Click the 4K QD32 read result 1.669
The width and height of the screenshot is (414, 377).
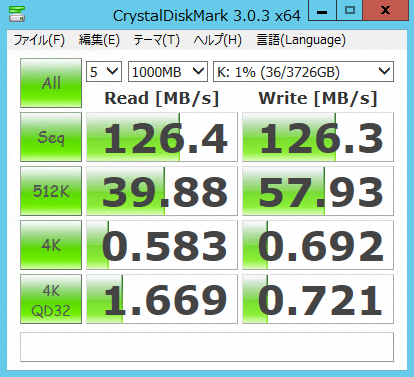pos(162,299)
